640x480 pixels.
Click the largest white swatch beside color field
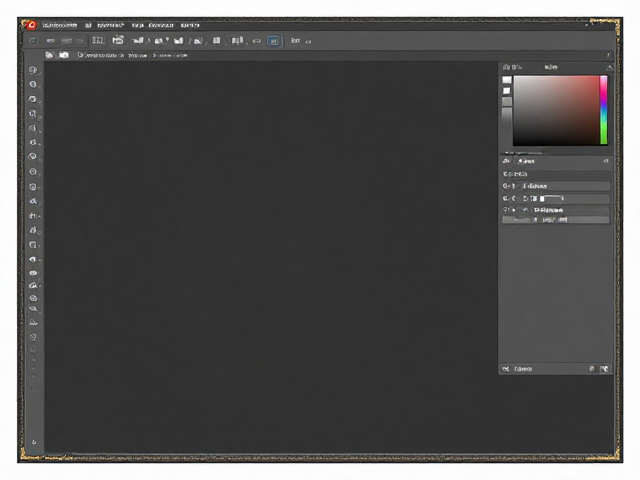pyautogui.click(x=507, y=80)
